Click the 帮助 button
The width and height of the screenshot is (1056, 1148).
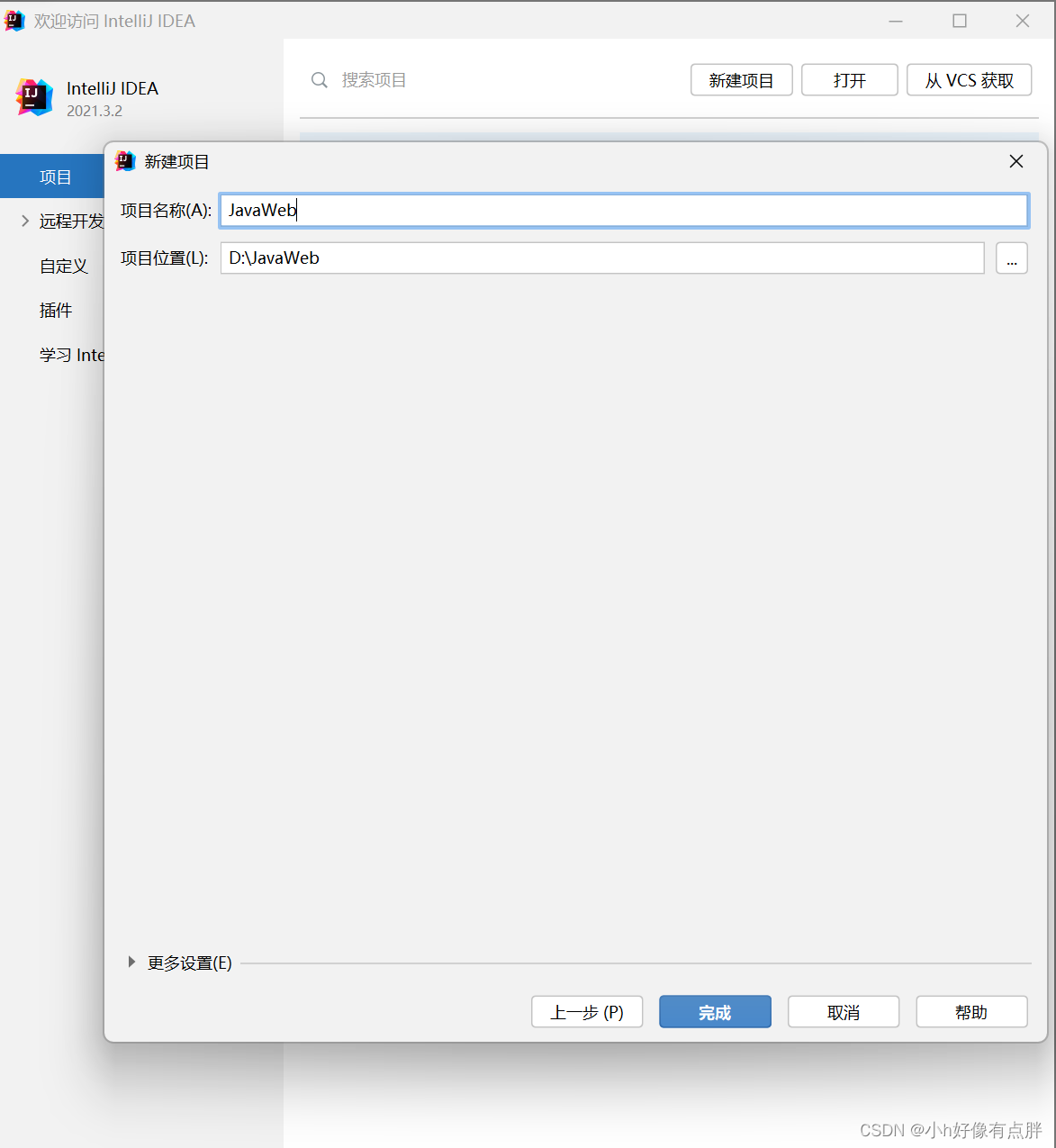coord(971,1011)
